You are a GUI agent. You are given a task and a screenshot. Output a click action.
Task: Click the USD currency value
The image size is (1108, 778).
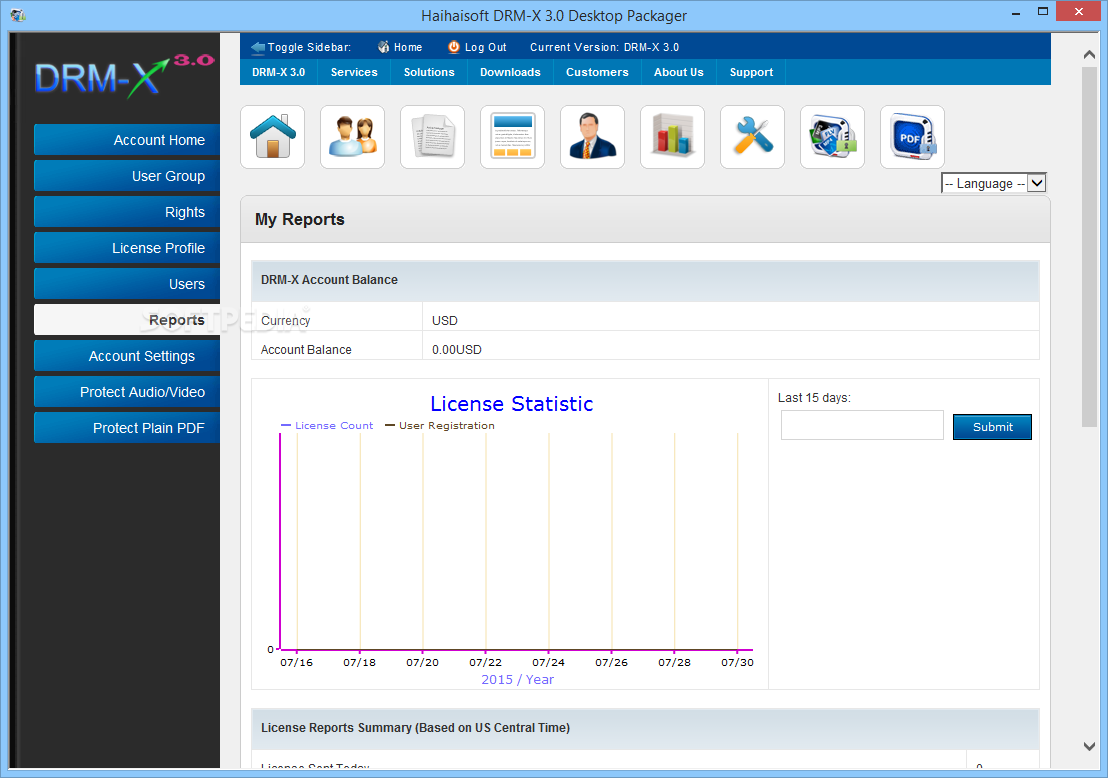tap(444, 321)
